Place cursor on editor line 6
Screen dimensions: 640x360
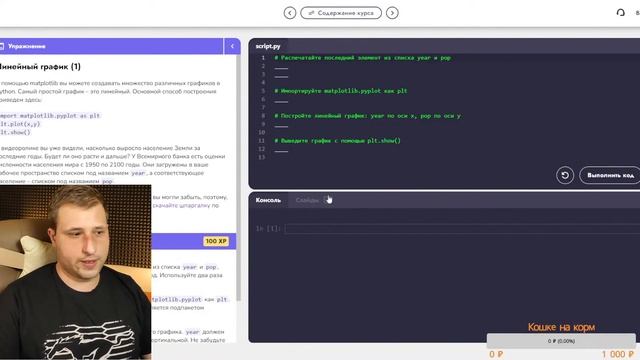(281, 99)
